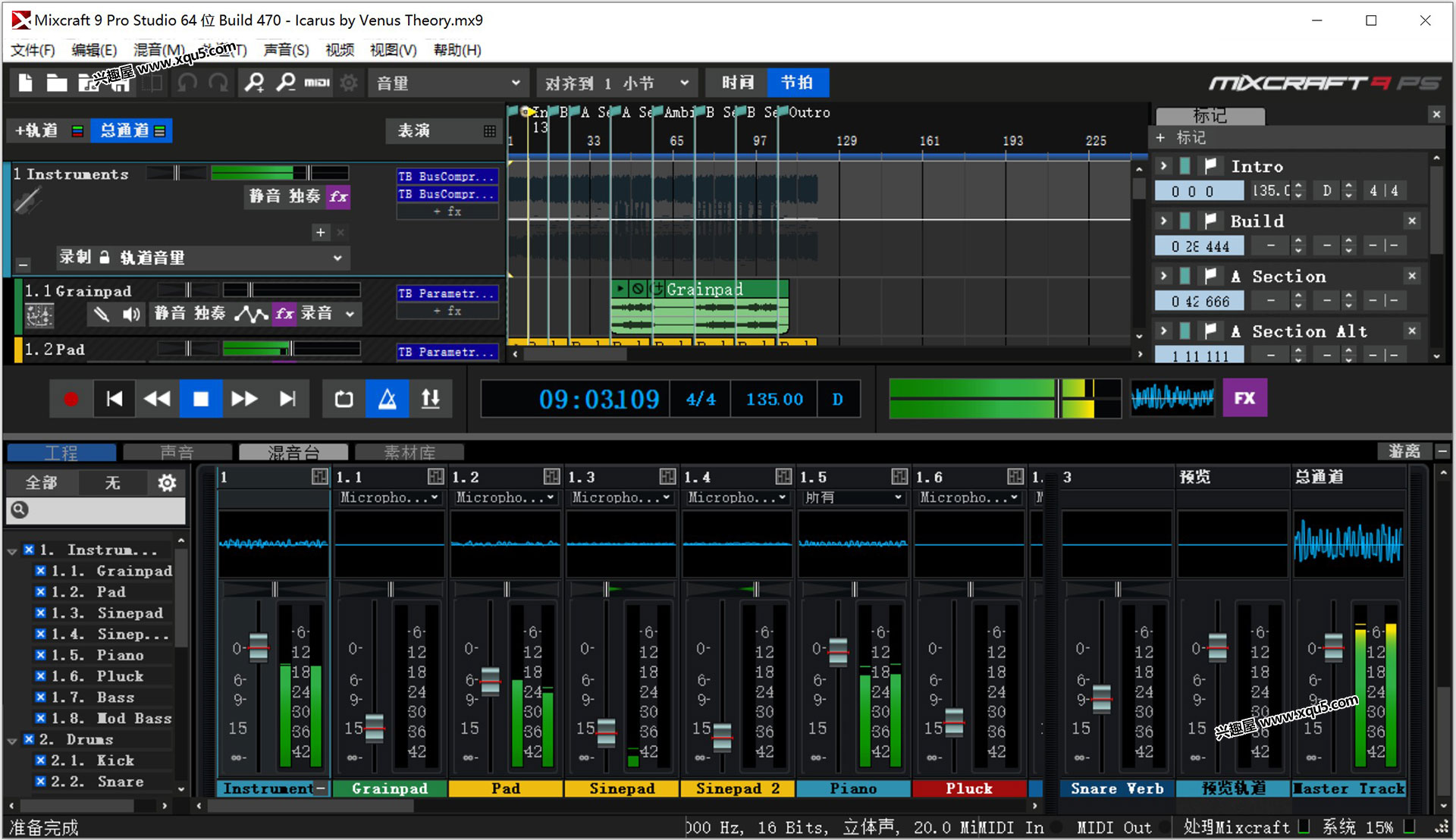Solo the Instruments track (独奏)
This screenshot has width=1456, height=840.
pyautogui.click(x=304, y=197)
